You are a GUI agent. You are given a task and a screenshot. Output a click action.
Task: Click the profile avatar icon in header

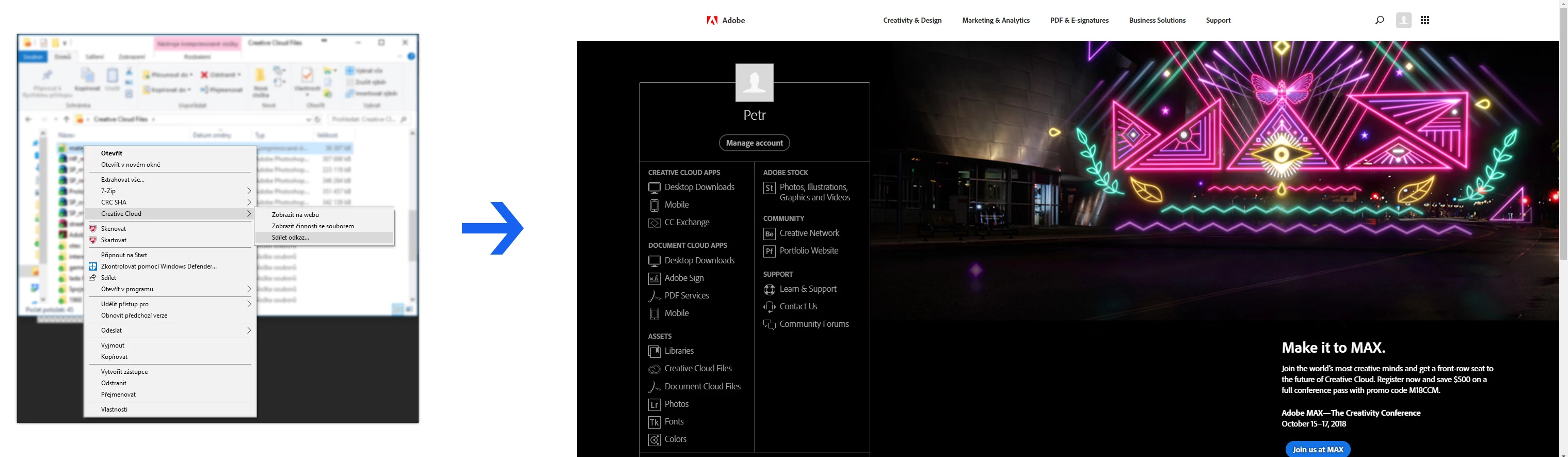1404,20
